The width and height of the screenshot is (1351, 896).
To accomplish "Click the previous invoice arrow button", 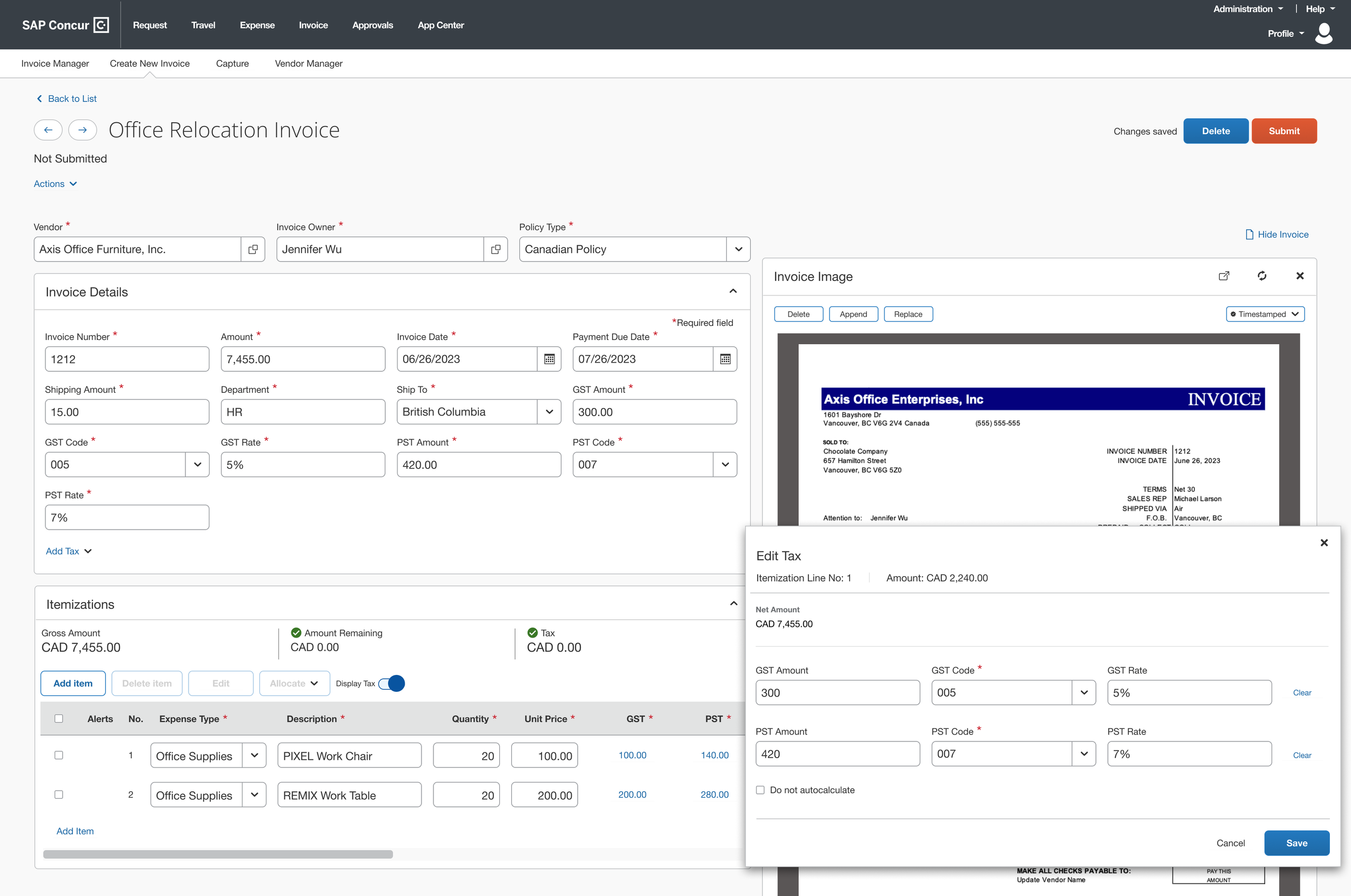I will (x=48, y=130).
